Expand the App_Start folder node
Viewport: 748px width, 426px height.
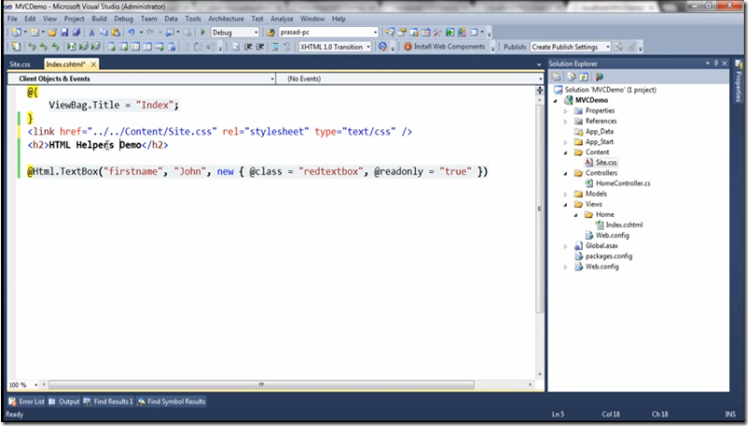566,142
